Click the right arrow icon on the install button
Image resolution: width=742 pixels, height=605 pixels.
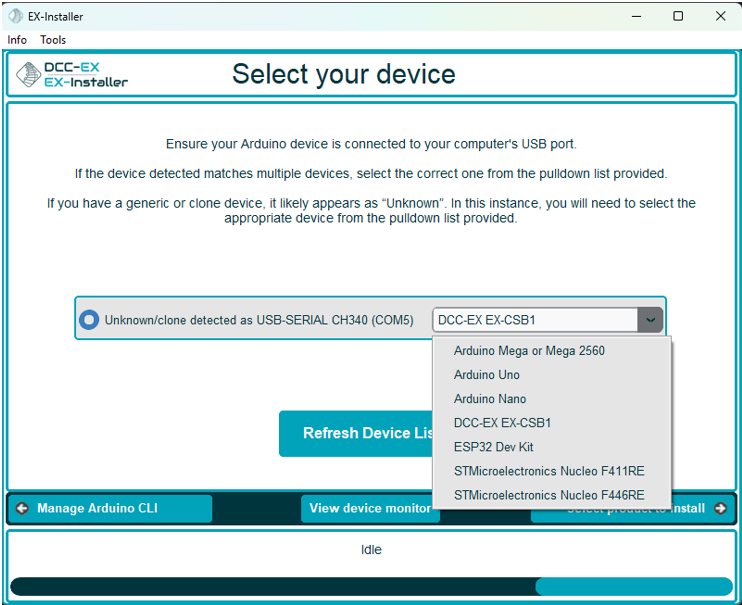point(720,508)
